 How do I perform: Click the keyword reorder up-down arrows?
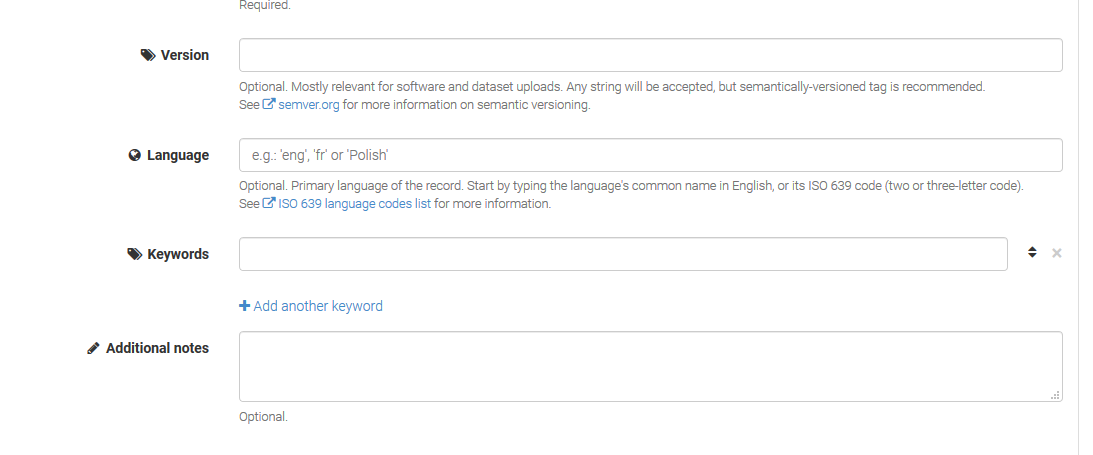click(1032, 253)
